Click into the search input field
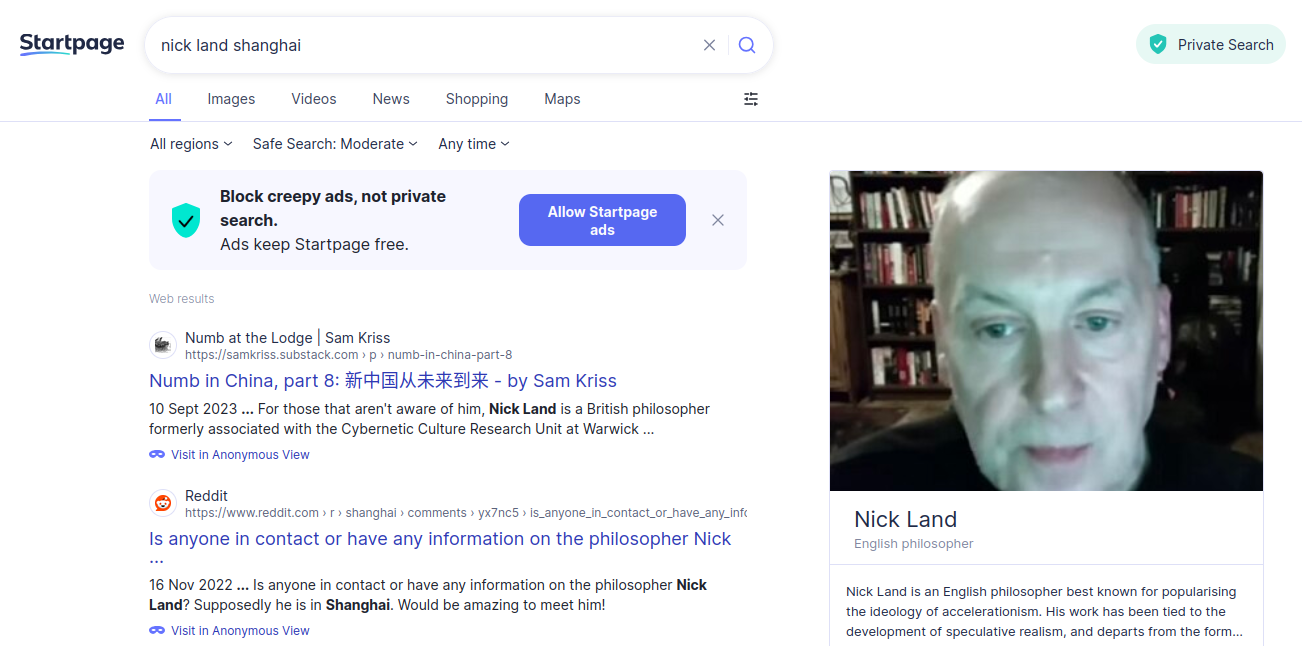The image size is (1302, 646). 425,45
